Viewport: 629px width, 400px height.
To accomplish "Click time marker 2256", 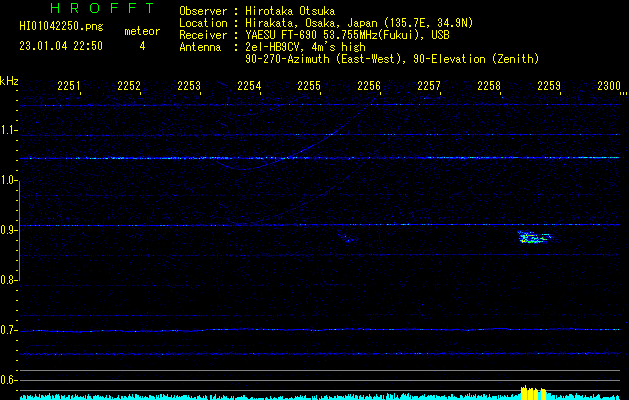I will point(369,85).
